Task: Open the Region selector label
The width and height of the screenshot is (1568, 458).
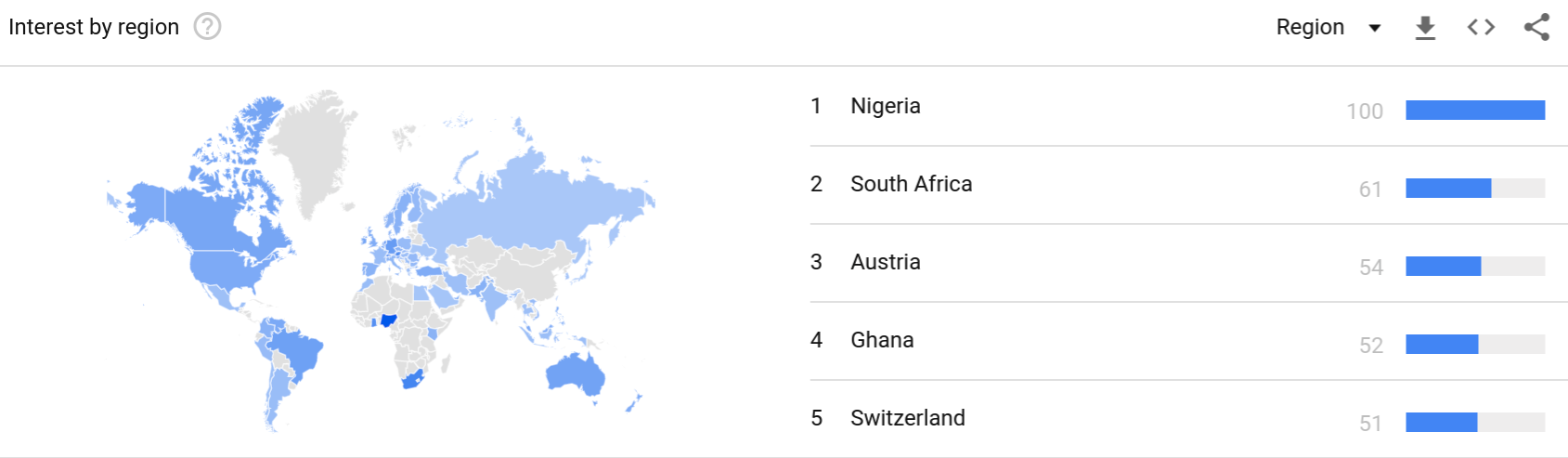Action: click(x=1310, y=27)
